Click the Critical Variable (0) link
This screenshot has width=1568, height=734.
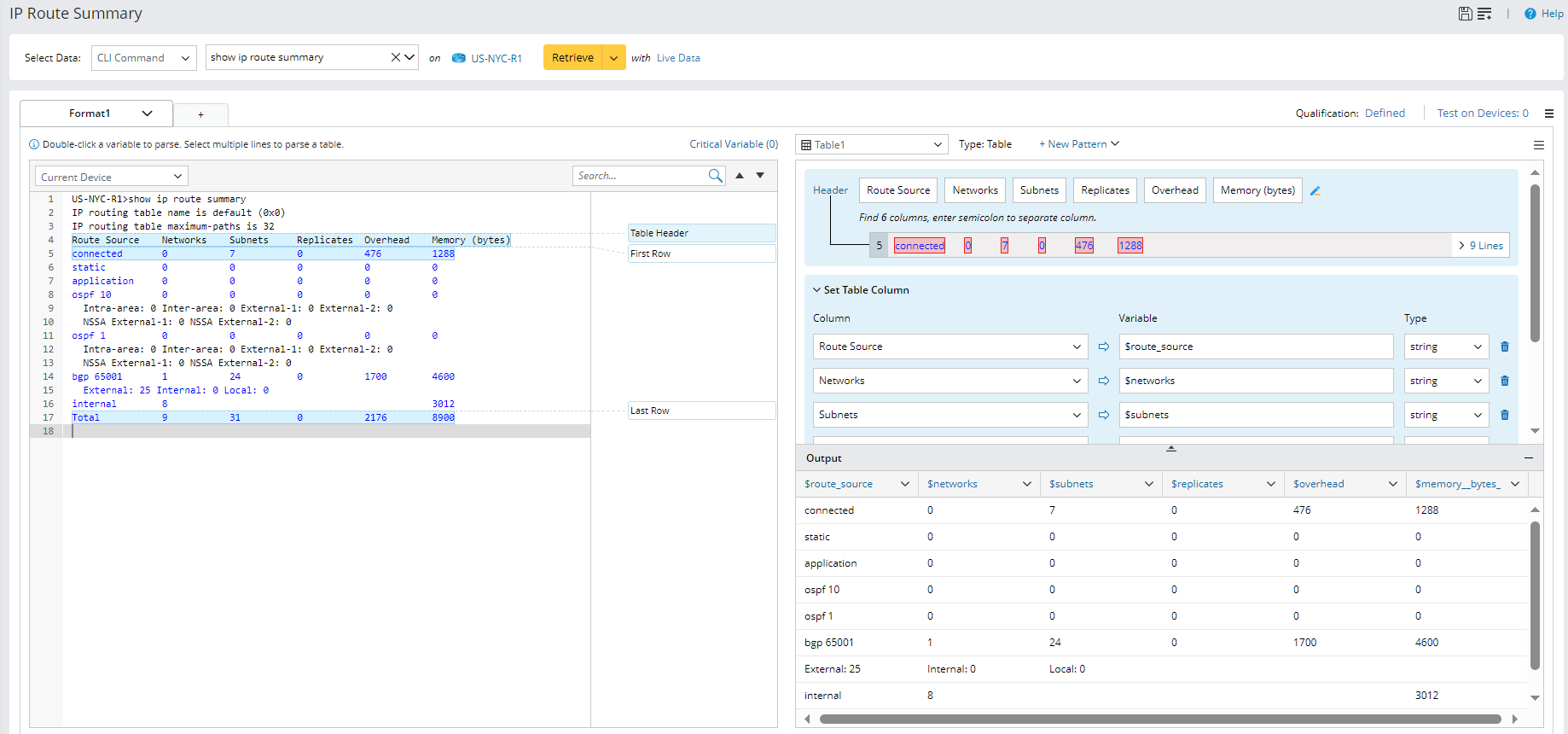click(x=734, y=144)
